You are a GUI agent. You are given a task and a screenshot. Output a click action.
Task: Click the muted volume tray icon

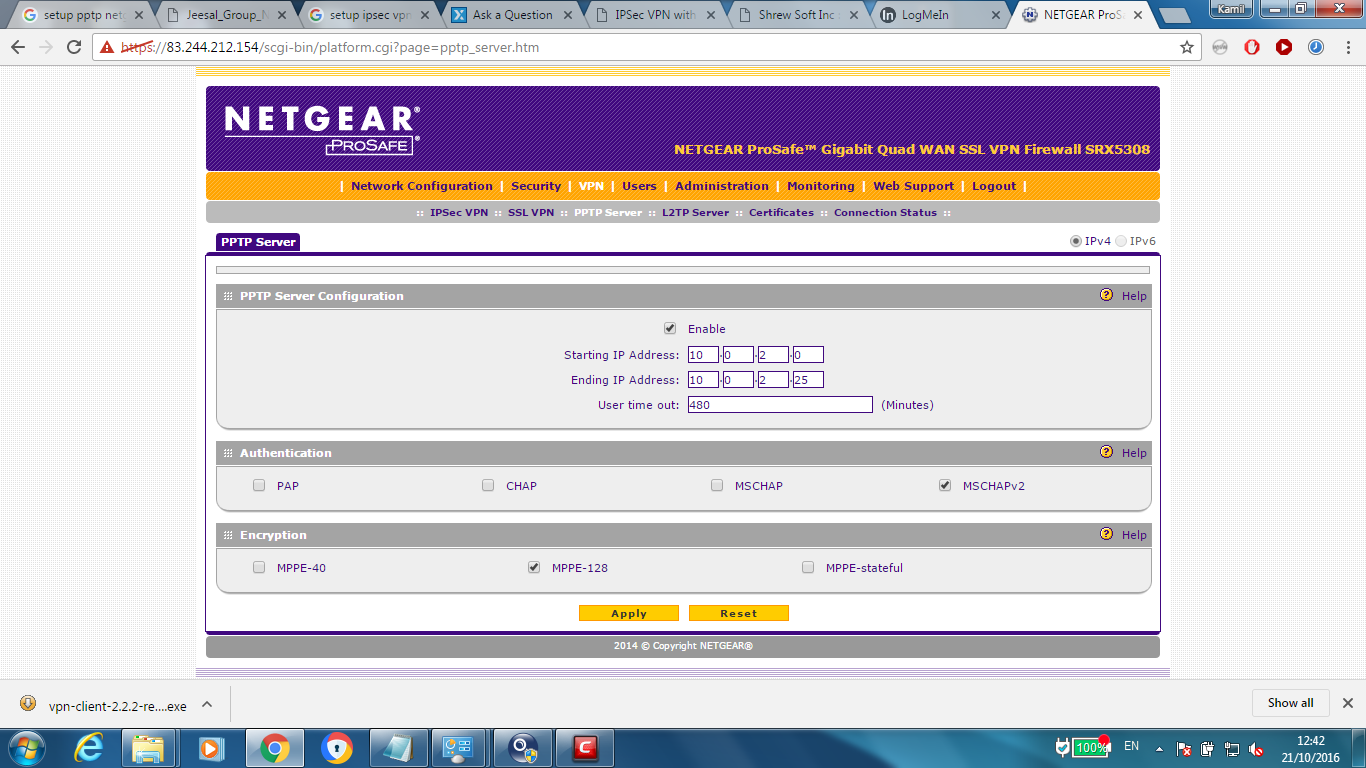click(x=1256, y=748)
